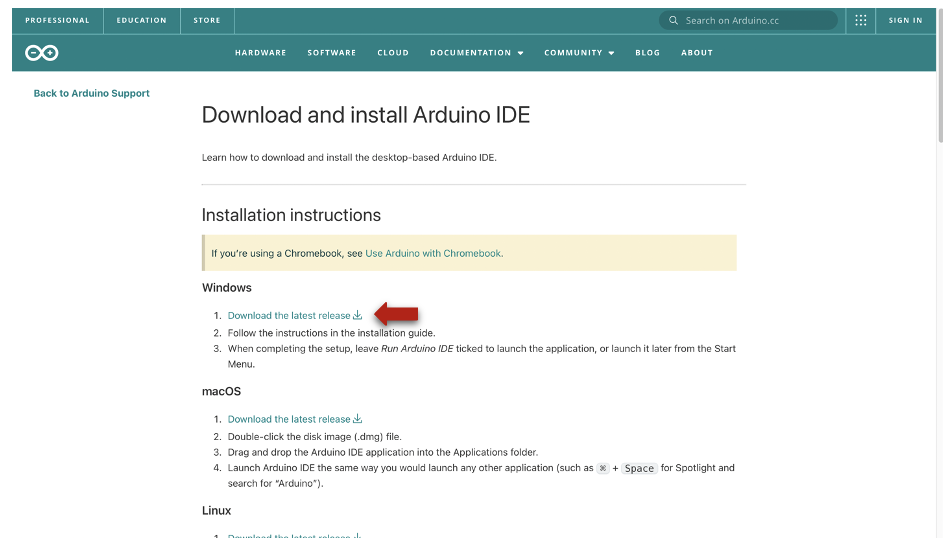
Task: Click the Arduino infinity logo
Action: point(41,53)
